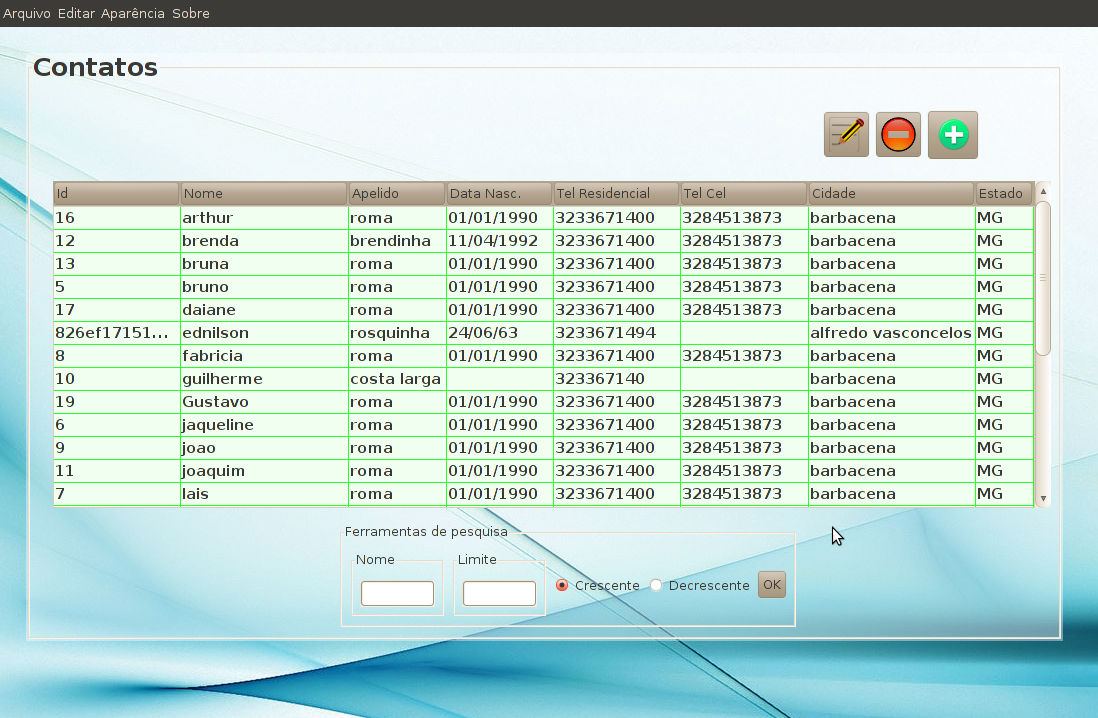Click id cell 16
The image size is (1098, 718).
point(116,218)
